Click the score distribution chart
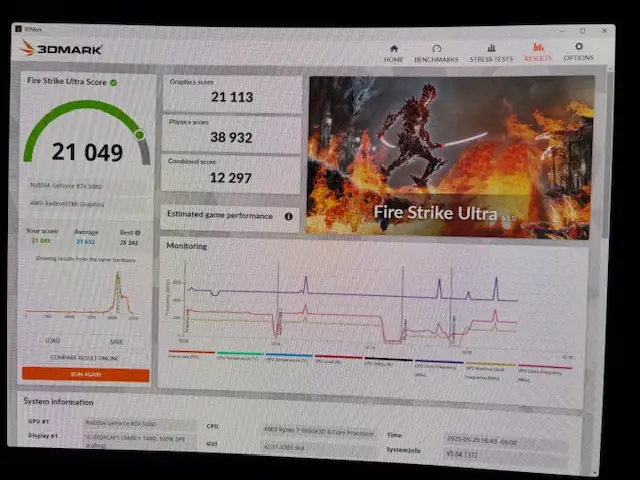This screenshot has width=640, height=480. point(84,296)
